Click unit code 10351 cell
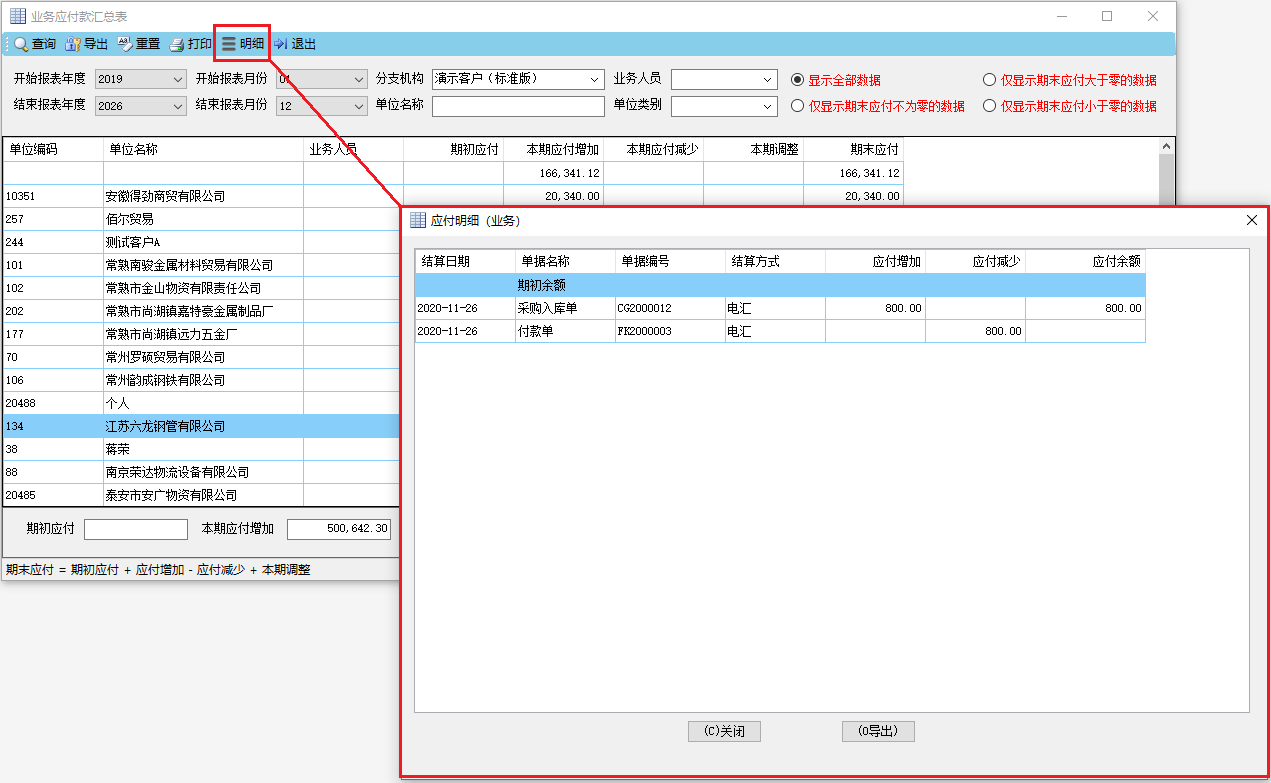 click(53, 196)
